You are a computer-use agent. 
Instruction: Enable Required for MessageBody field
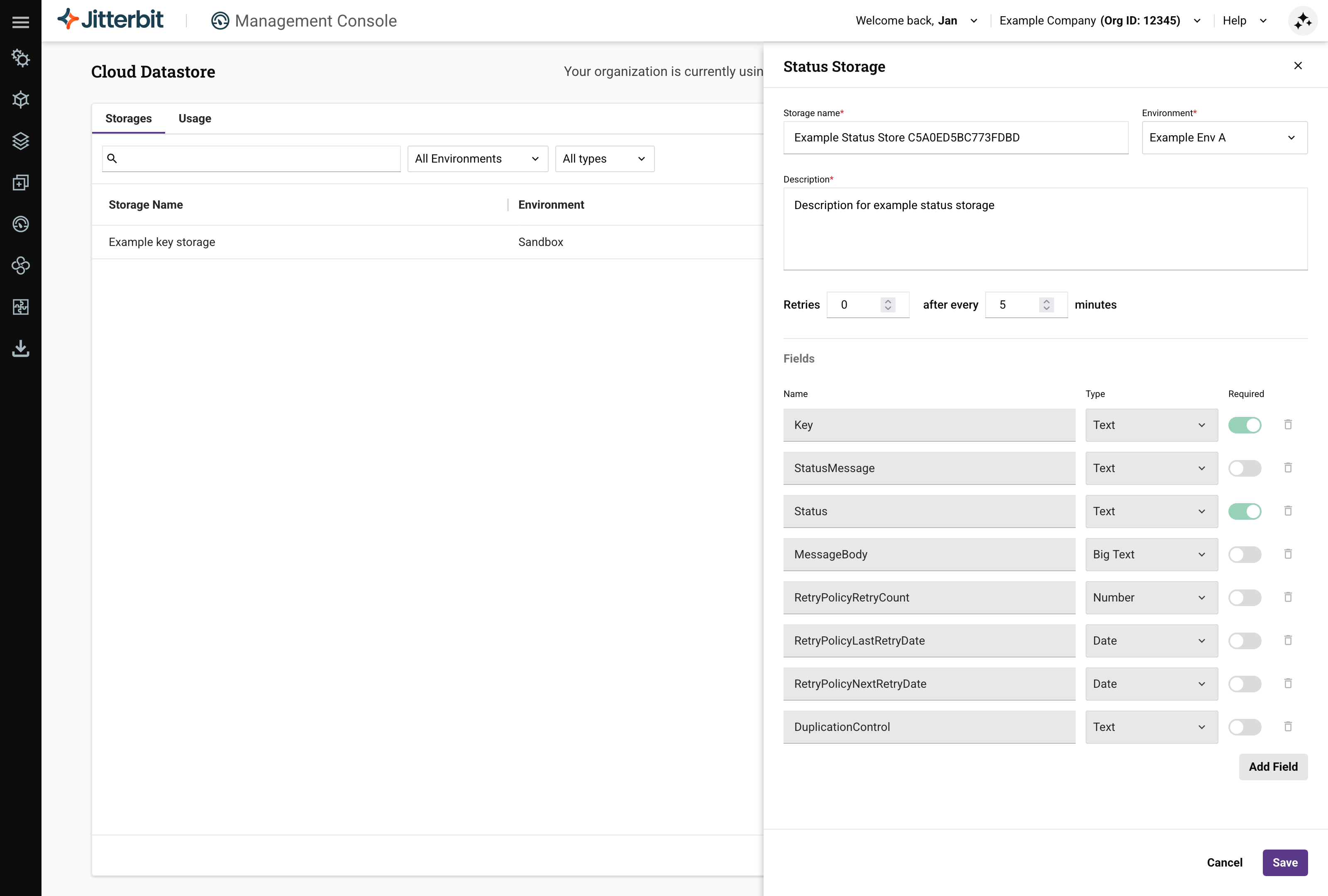[x=1245, y=555]
